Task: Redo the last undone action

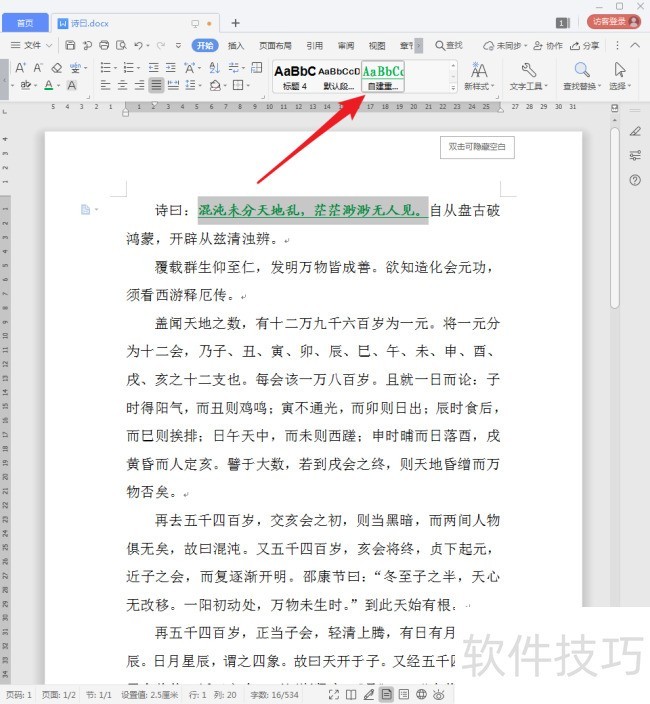Action: (161, 45)
